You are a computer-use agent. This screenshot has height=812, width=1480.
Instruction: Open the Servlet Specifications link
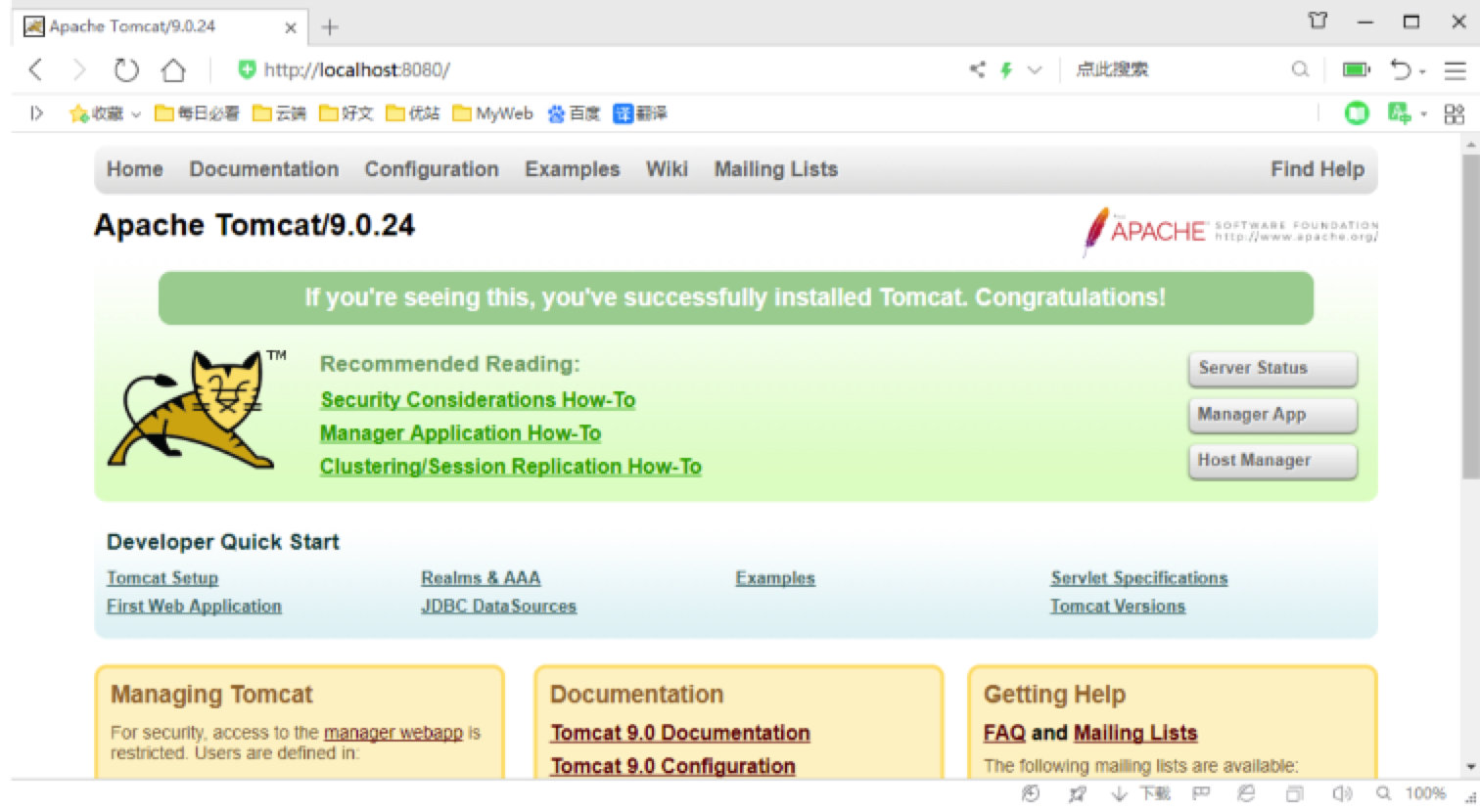coord(1139,578)
